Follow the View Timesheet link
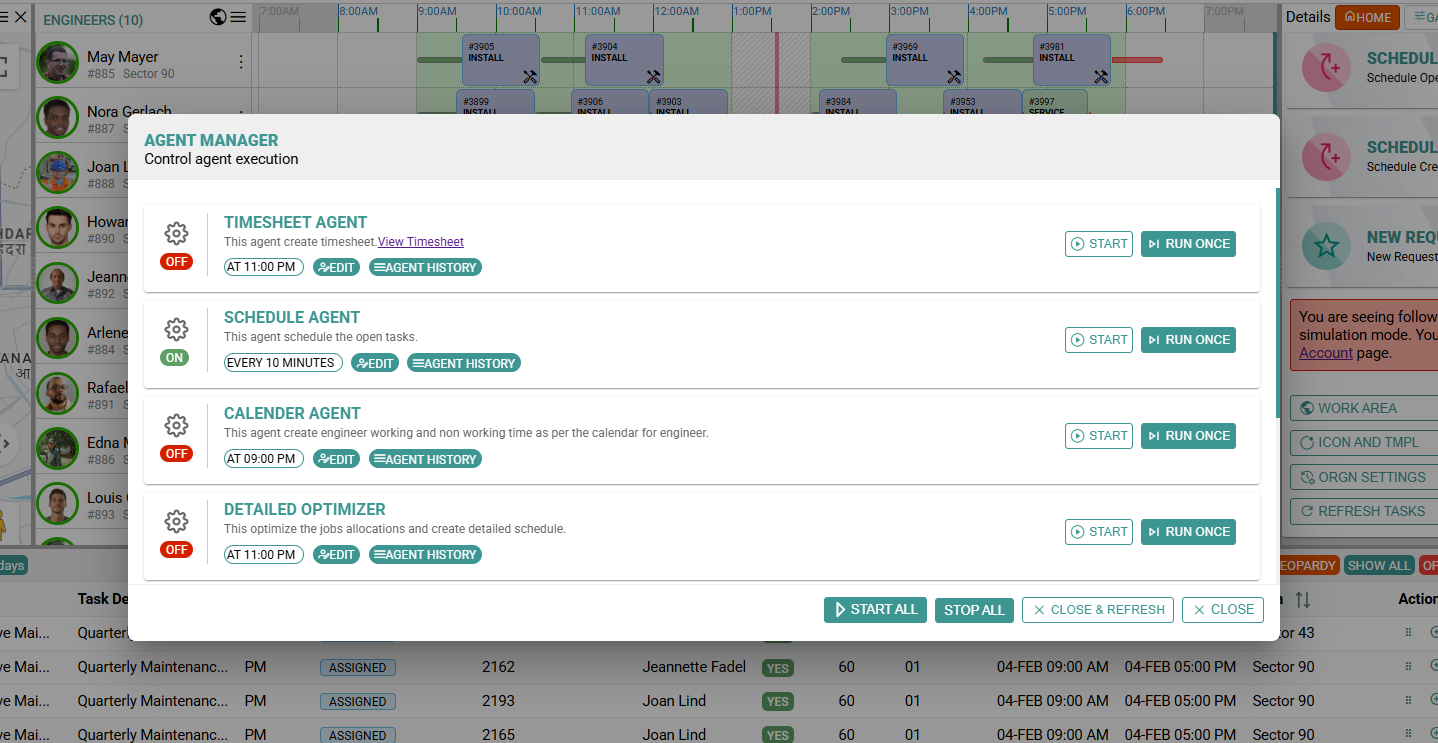Screen dimensions: 1438x743 click(420, 242)
